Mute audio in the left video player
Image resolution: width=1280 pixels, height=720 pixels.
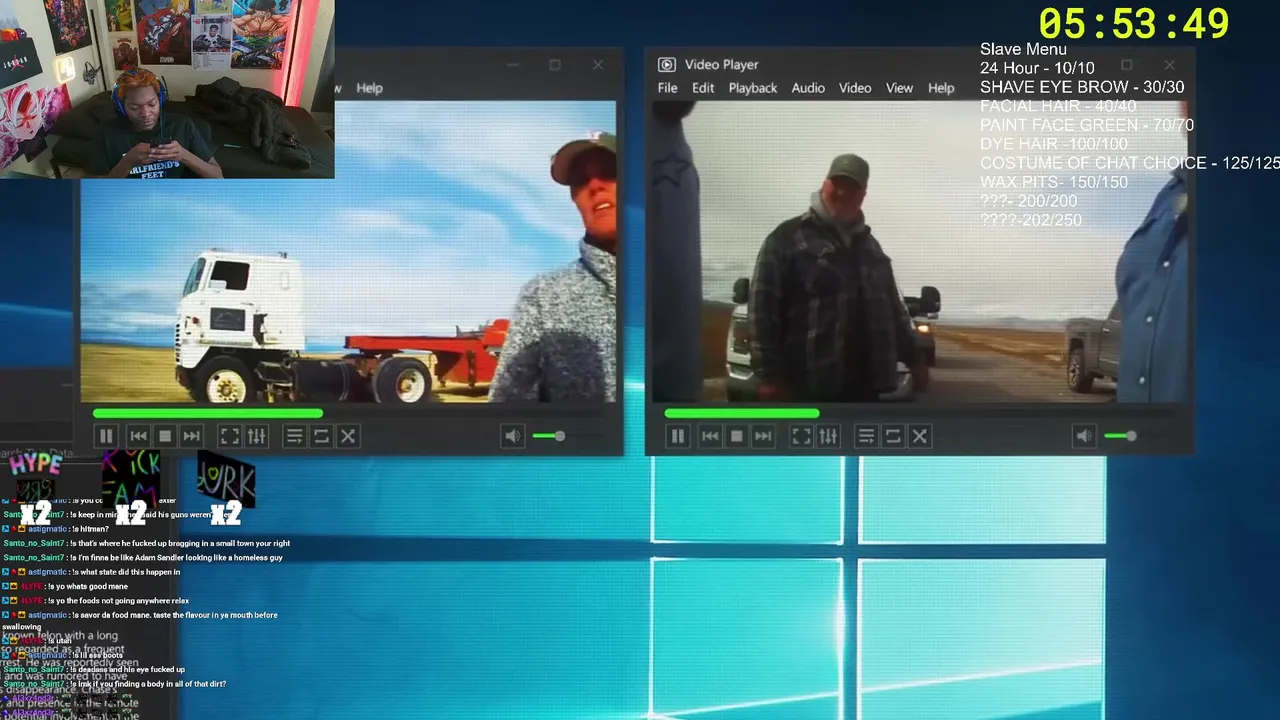[x=512, y=436]
